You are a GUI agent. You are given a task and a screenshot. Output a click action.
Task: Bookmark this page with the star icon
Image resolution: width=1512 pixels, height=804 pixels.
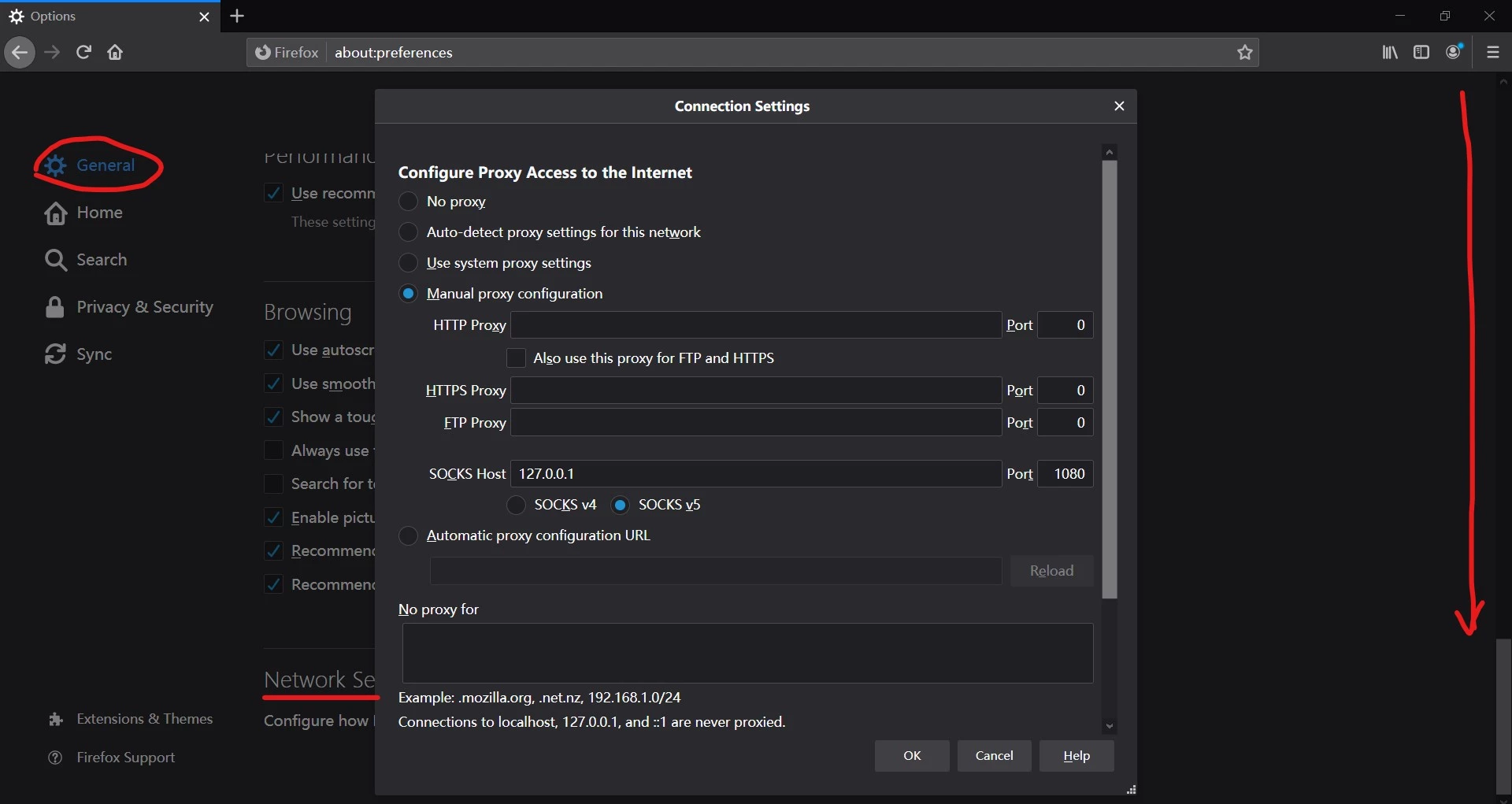coord(1244,53)
